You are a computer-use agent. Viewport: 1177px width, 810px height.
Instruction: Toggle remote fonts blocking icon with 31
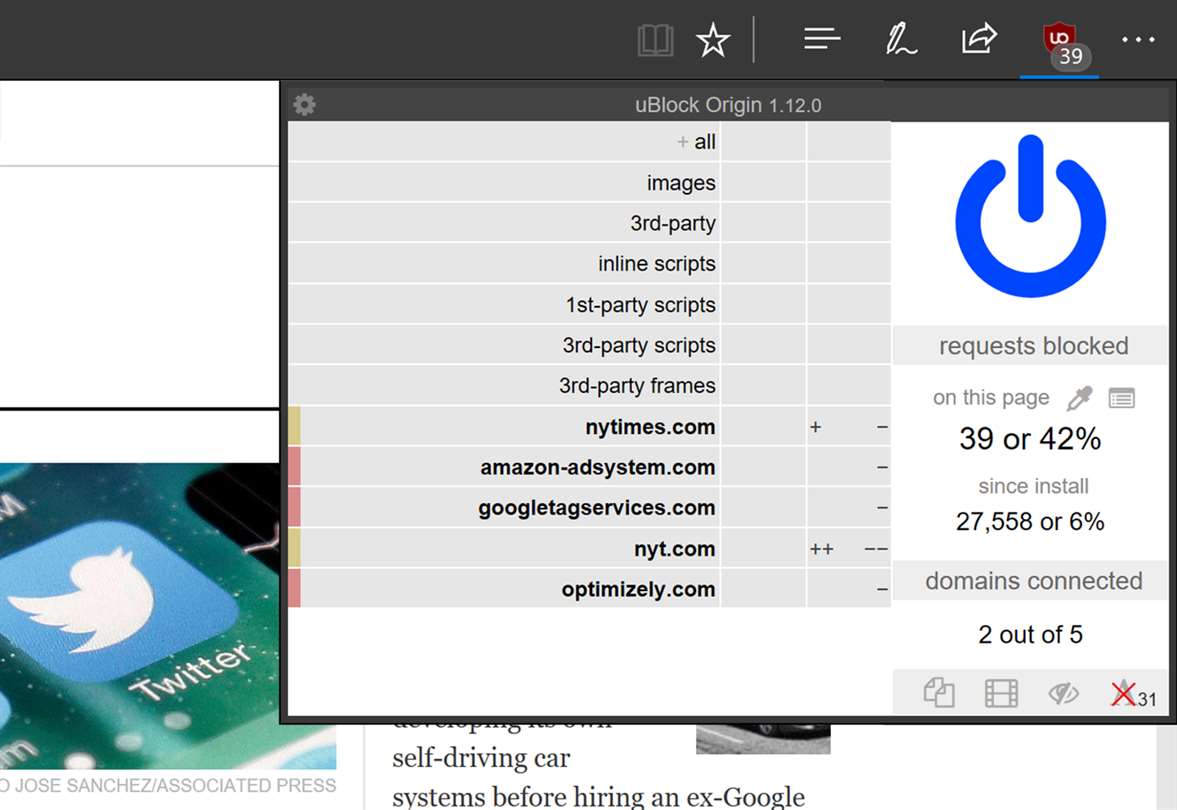pos(1132,694)
